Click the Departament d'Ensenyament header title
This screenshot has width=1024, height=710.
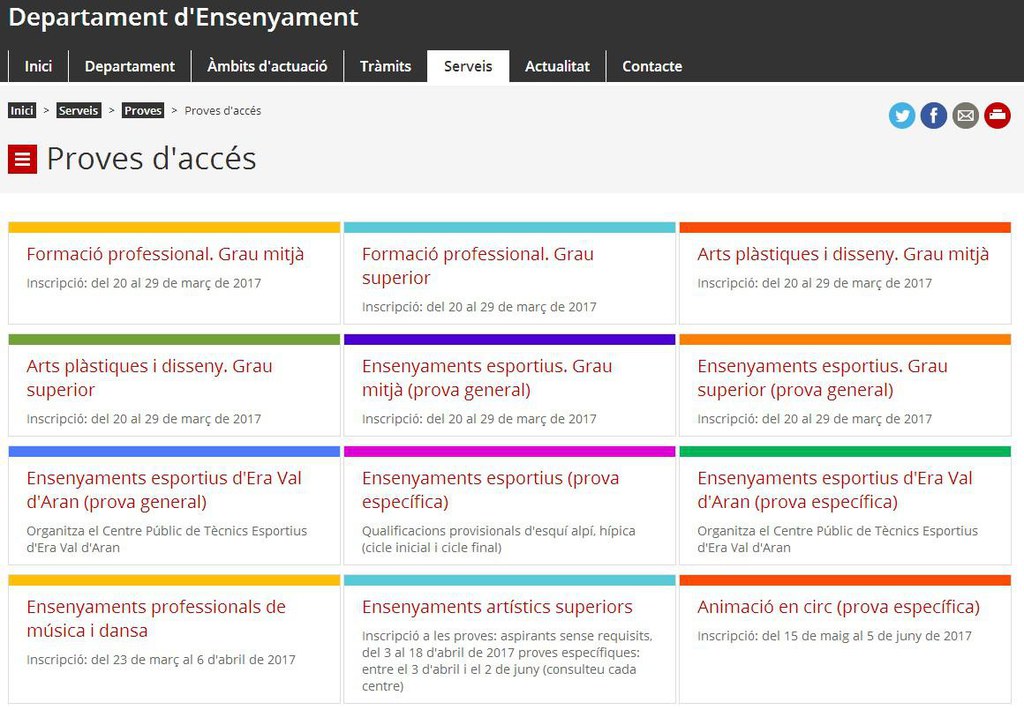pos(183,18)
